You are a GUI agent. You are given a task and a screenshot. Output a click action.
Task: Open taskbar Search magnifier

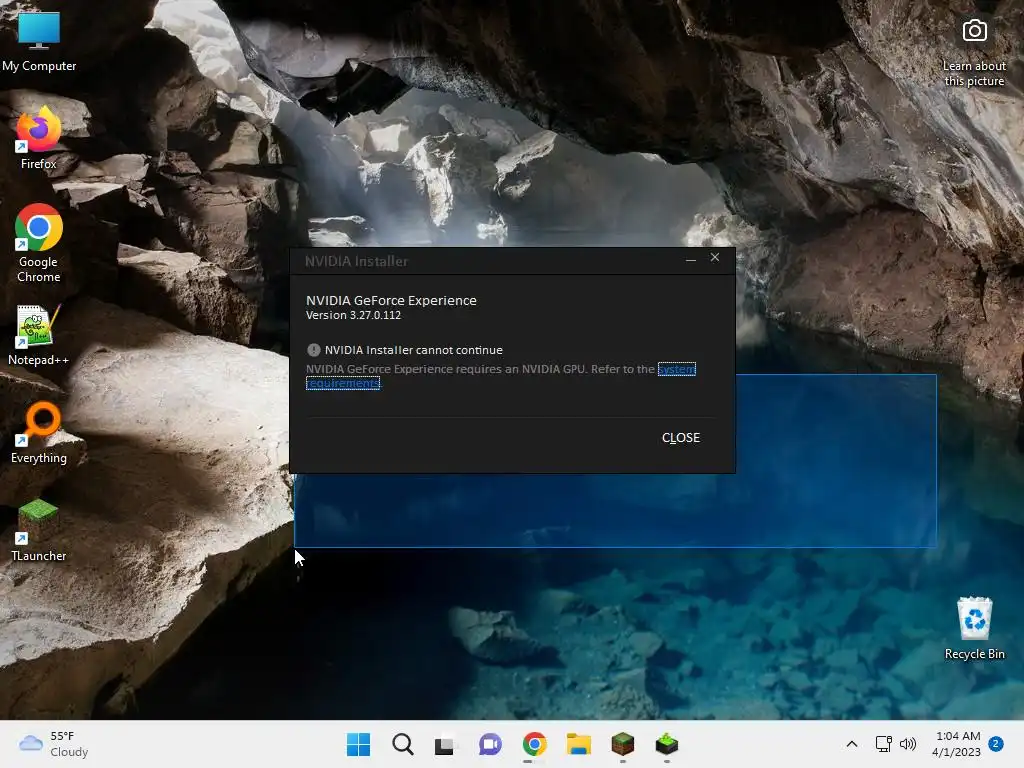click(x=402, y=744)
